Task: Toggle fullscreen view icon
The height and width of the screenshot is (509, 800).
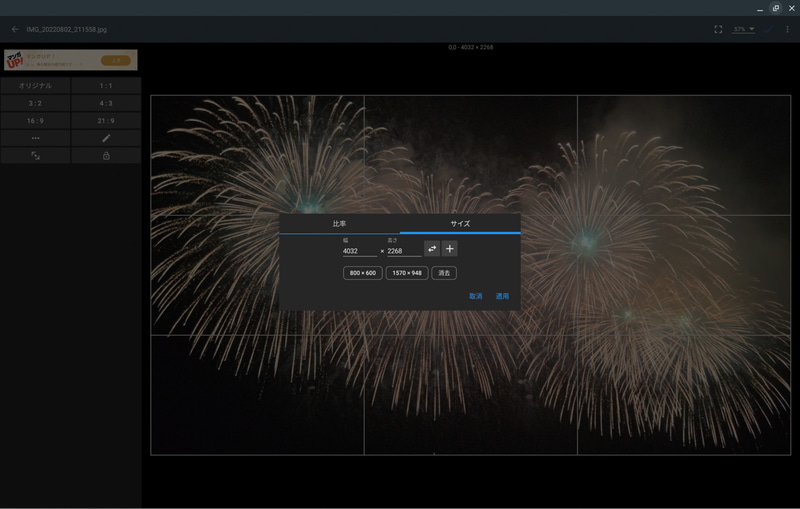Action: click(x=718, y=30)
